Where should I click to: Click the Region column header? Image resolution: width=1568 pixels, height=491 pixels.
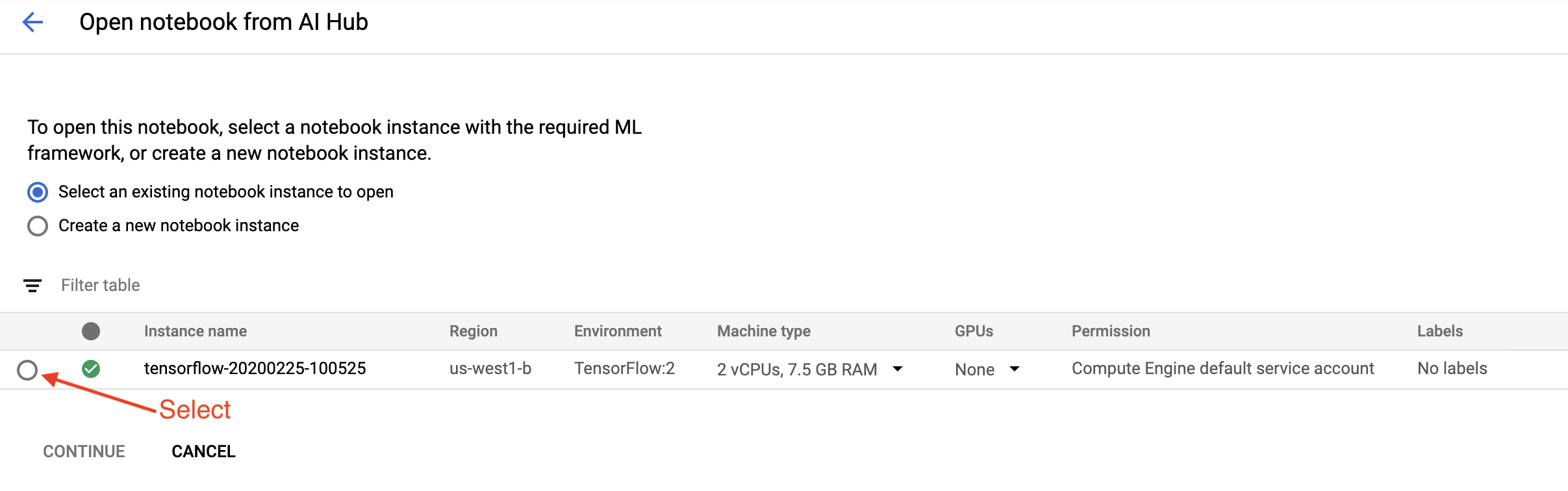click(474, 331)
